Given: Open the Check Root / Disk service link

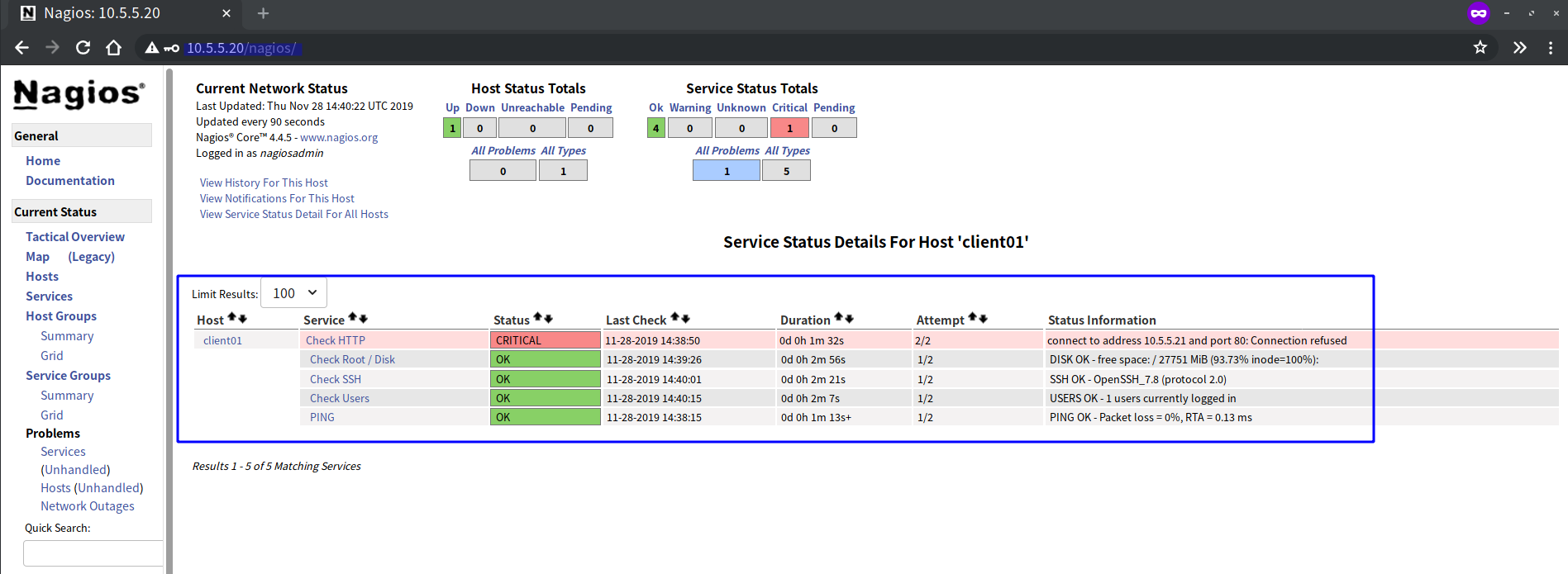Looking at the screenshot, I should 352,360.
